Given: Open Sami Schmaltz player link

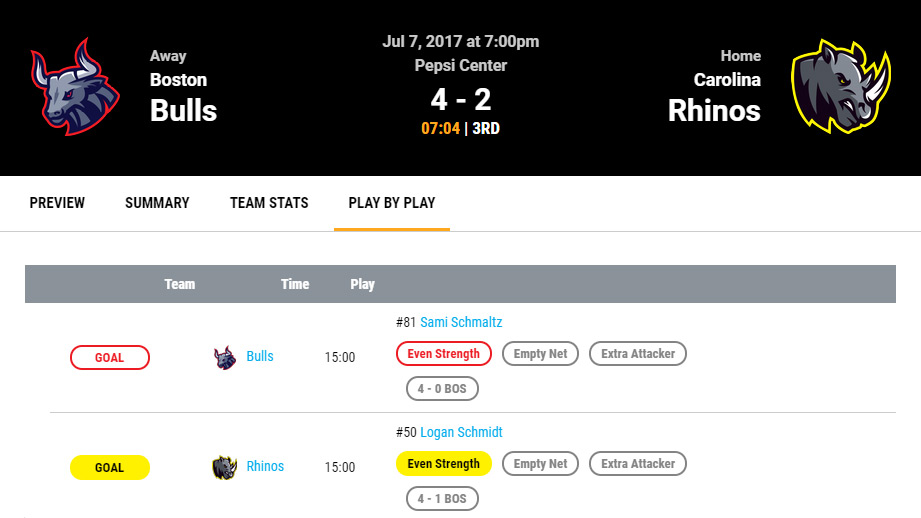Looking at the screenshot, I should click(461, 322).
